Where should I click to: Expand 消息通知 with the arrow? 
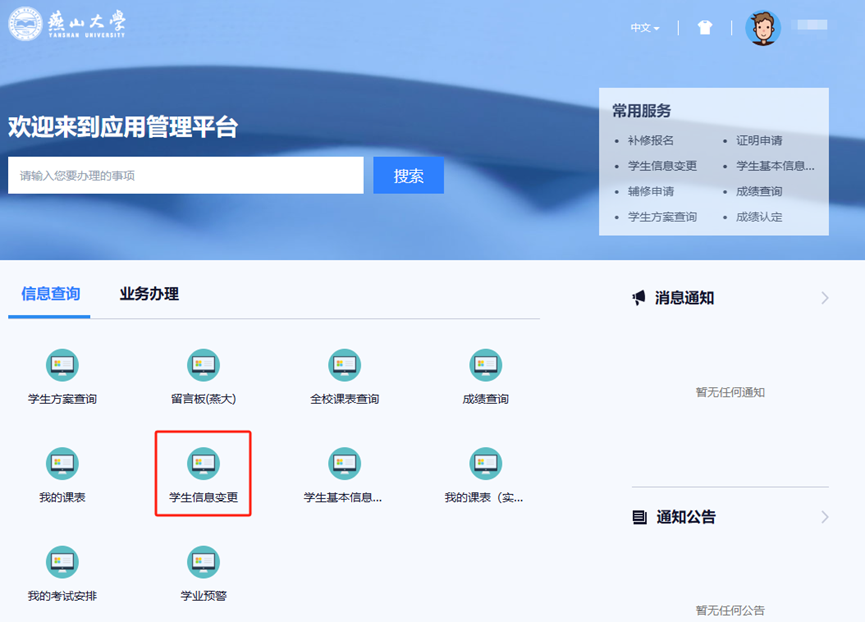pos(825,298)
